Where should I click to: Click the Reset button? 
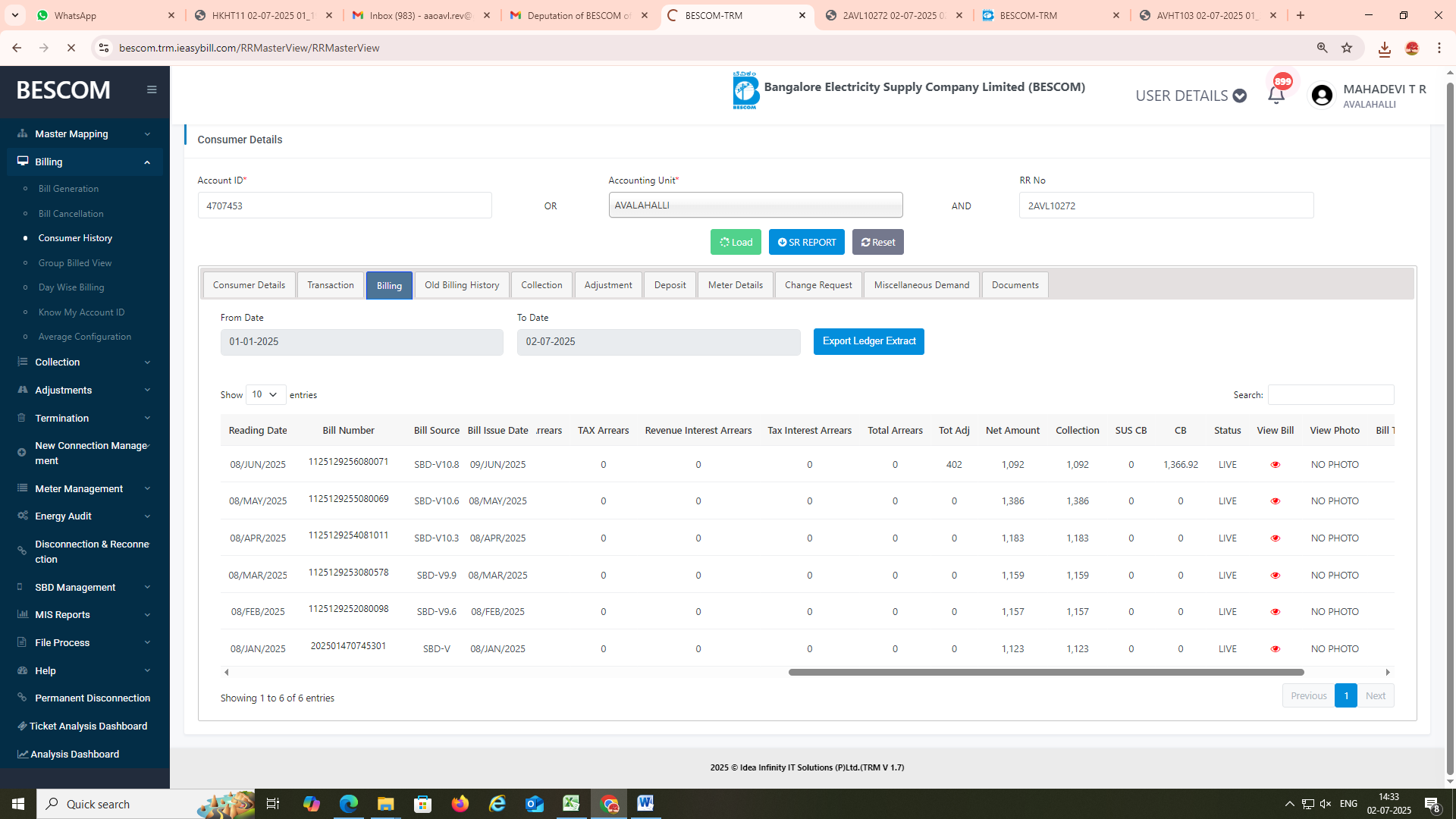(877, 243)
